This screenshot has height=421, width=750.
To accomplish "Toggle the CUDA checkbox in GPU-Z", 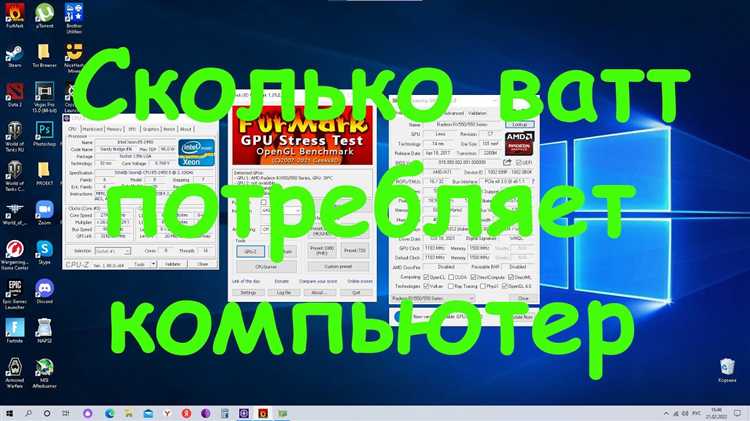I will [451, 277].
